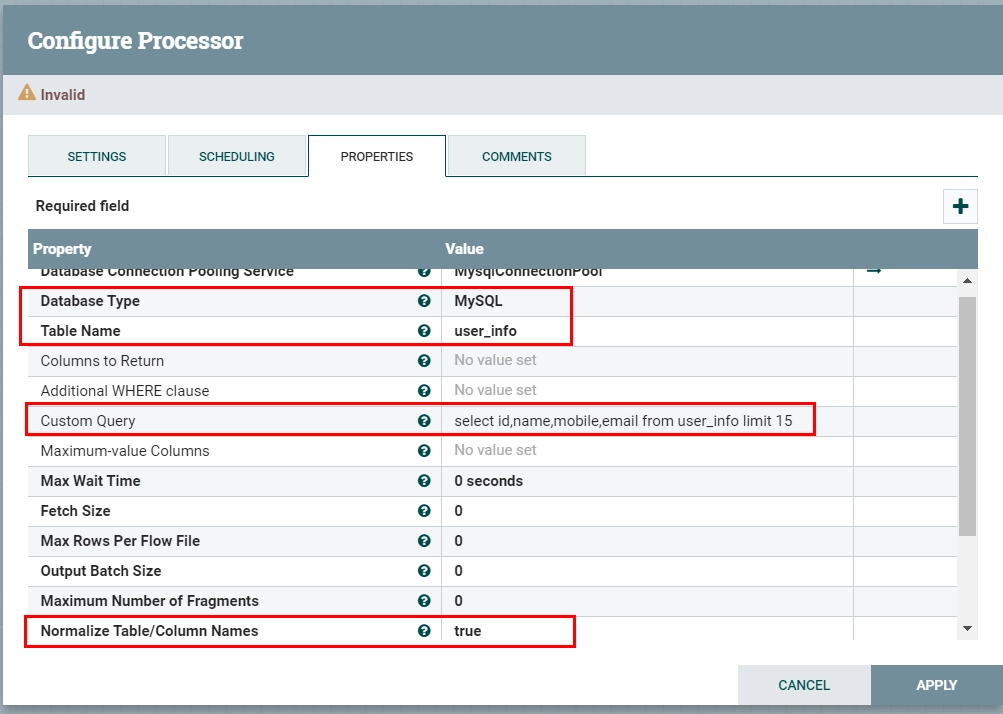This screenshot has height=714, width=1003.
Task: Switch to the Scheduling tab
Action: [237, 156]
